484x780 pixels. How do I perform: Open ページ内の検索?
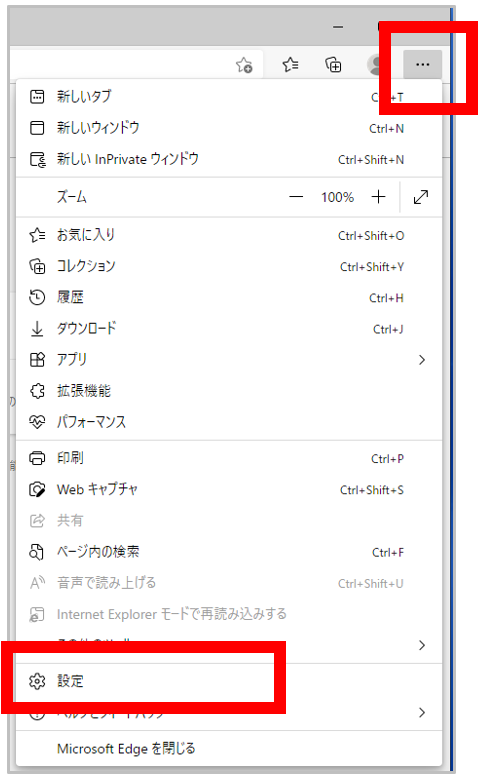pos(229,552)
